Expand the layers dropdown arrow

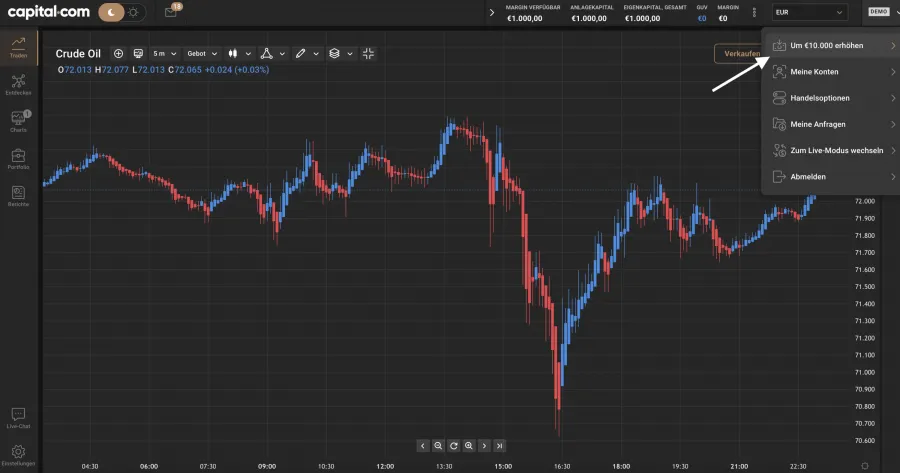pos(350,54)
